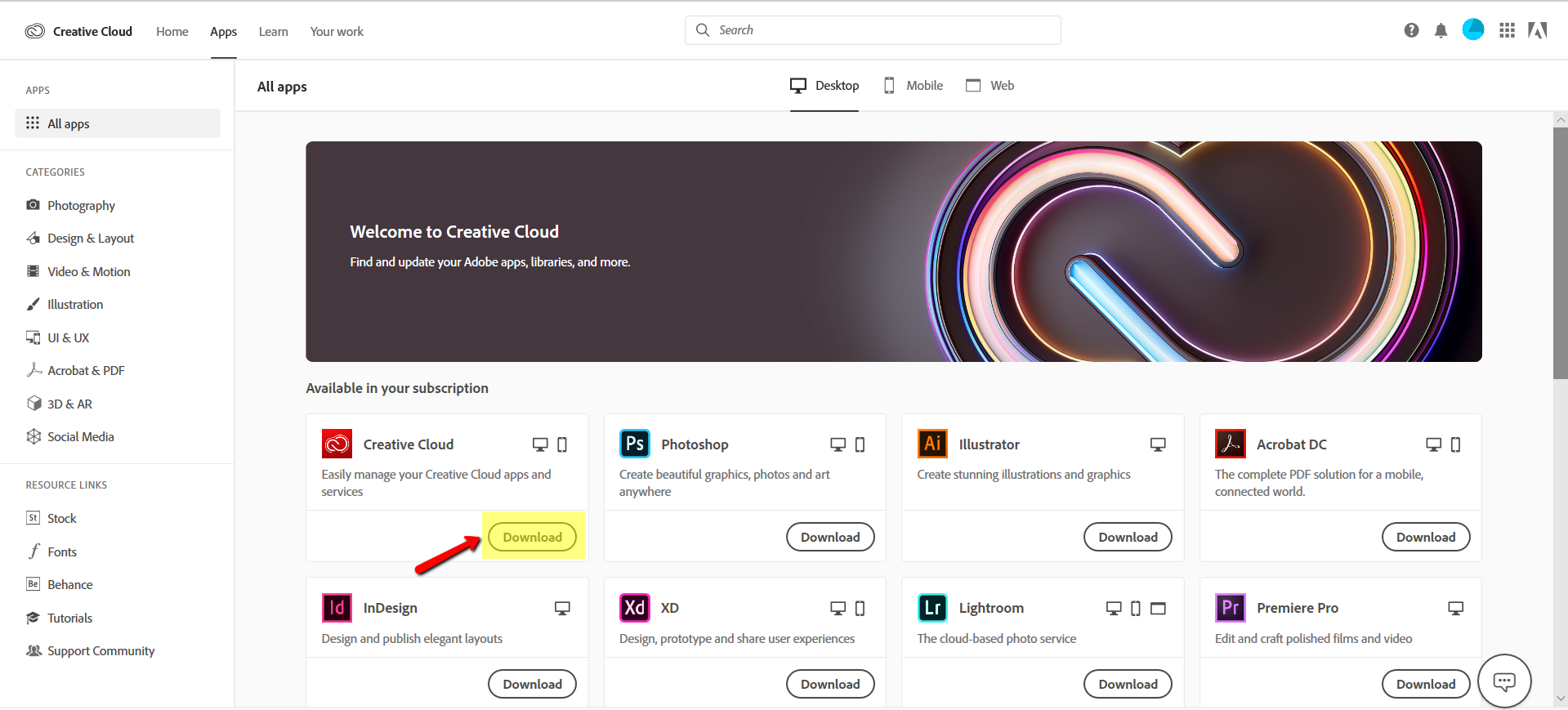
Task: Click the Photography camera icon in sidebar
Action: coord(33,204)
